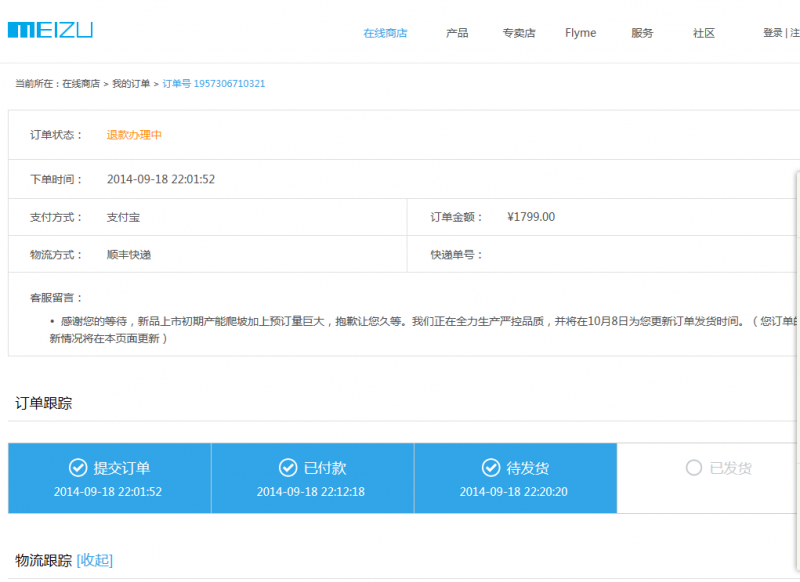The image size is (800, 582).
Task: Click the 物流跟踪 heading
Action: pyautogui.click(x=43, y=560)
